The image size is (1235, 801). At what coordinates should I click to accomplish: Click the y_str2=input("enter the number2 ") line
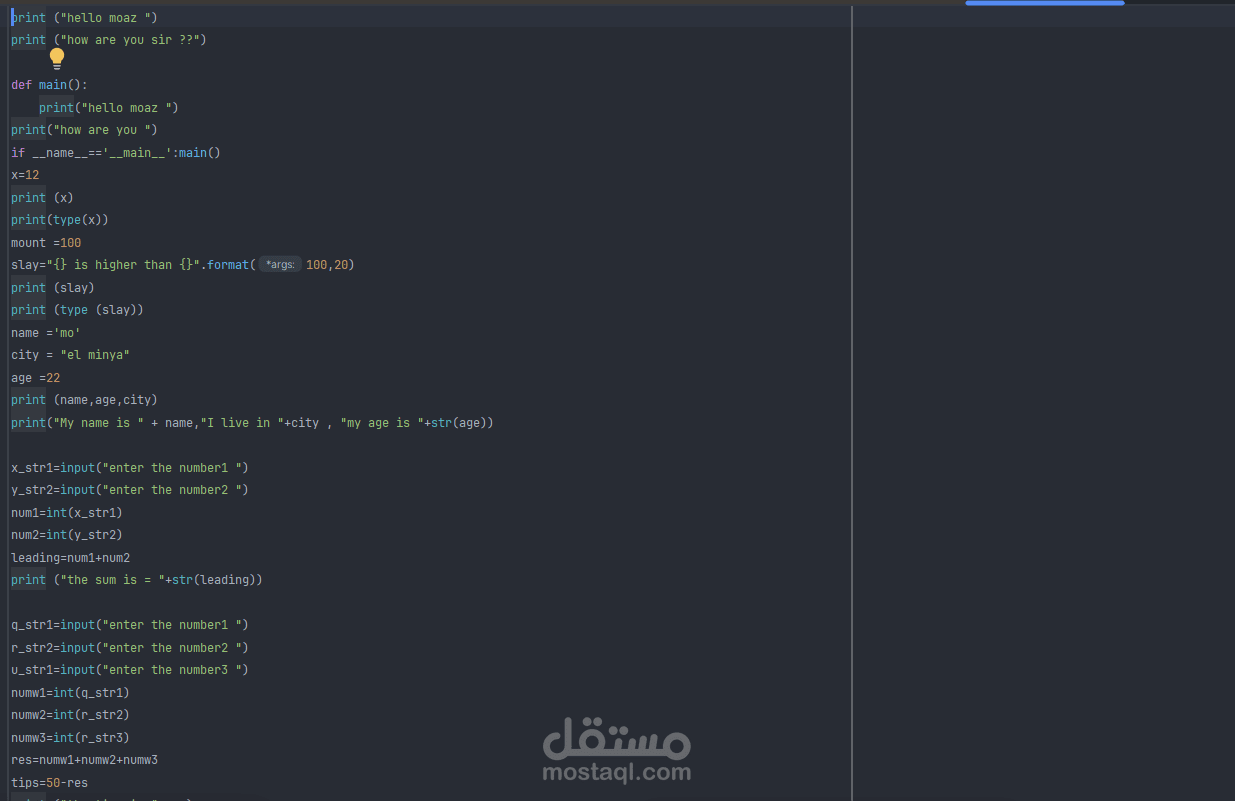(x=130, y=490)
